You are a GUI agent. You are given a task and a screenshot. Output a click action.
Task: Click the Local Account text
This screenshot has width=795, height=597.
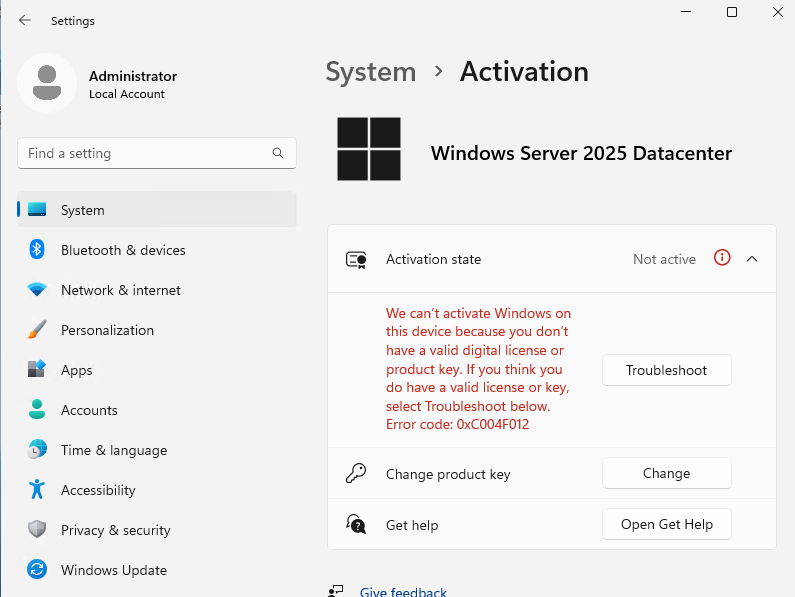[x=127, y=94]
